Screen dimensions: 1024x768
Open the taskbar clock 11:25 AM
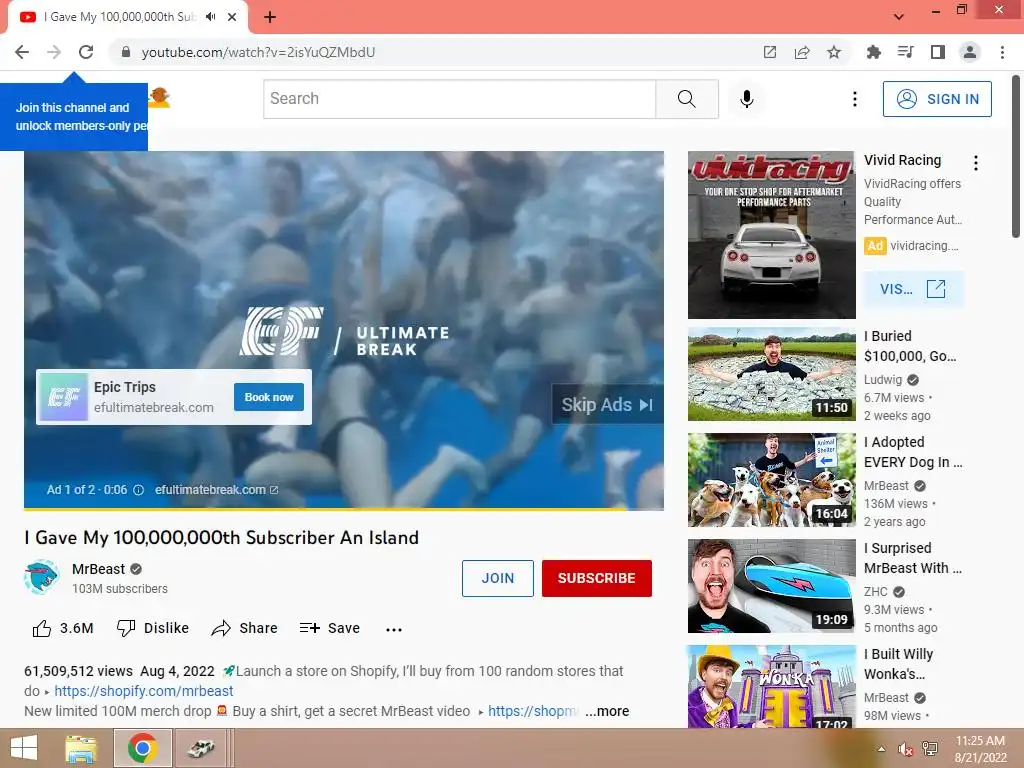coord(980,749)
